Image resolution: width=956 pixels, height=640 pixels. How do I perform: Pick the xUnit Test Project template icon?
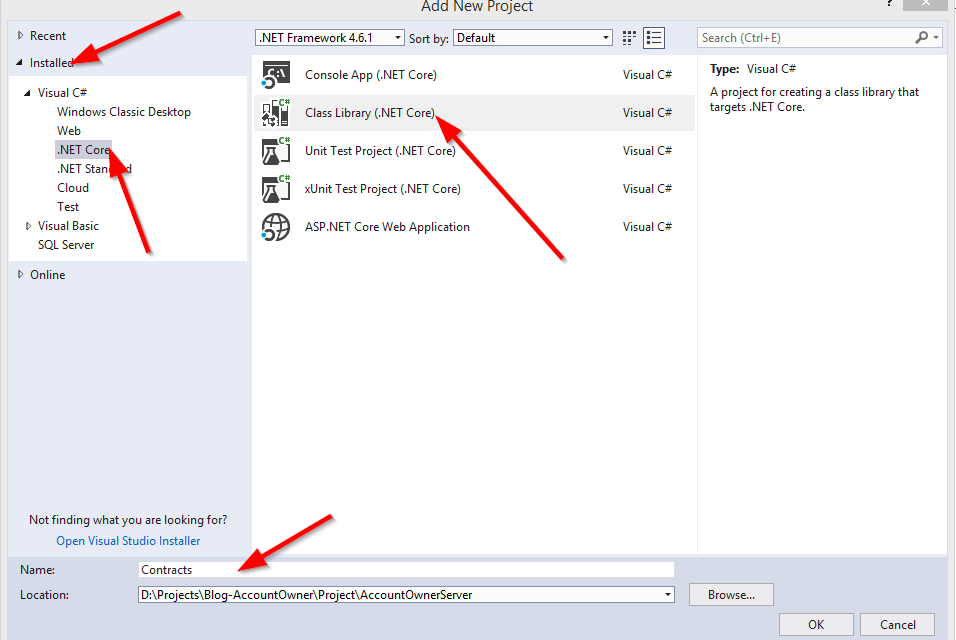275,189
